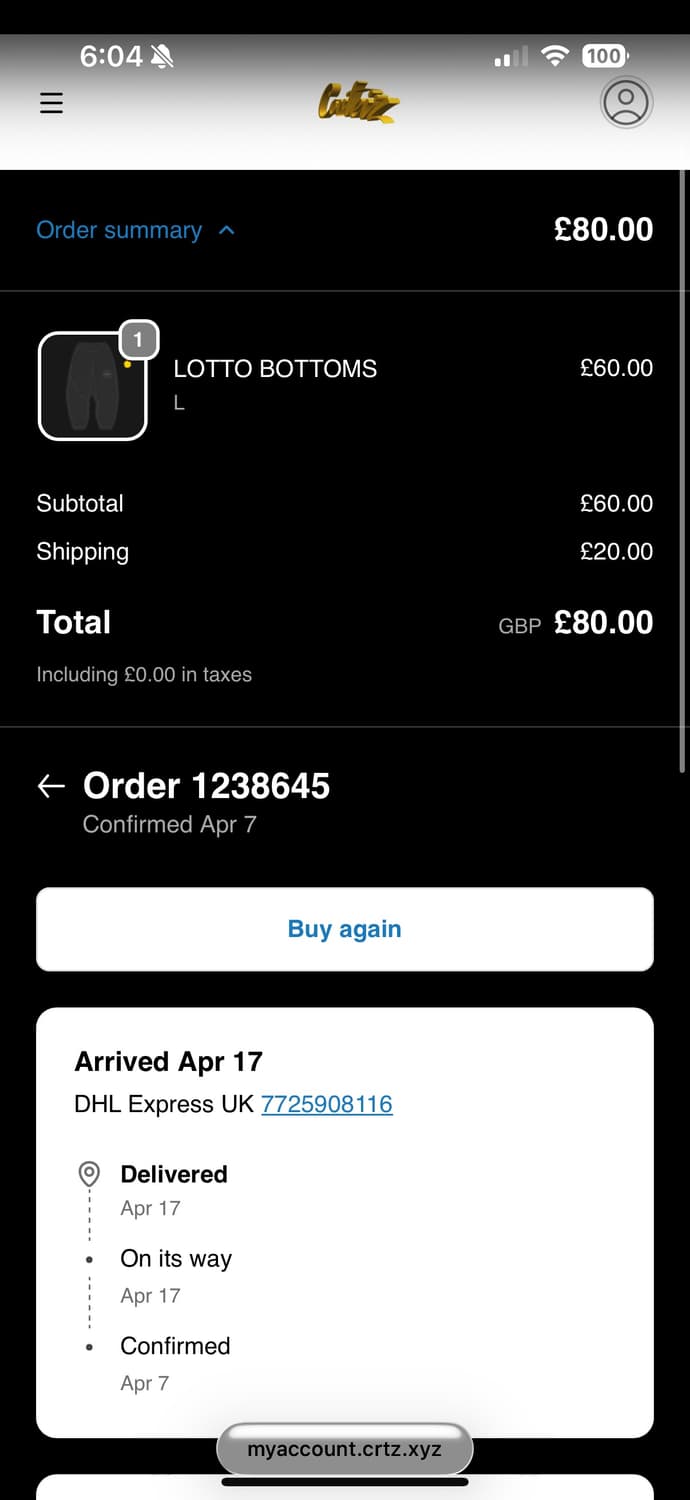Tap the Arrived Apr 17 heading
Screen dimensions: 690x1500
(168, 1061)
